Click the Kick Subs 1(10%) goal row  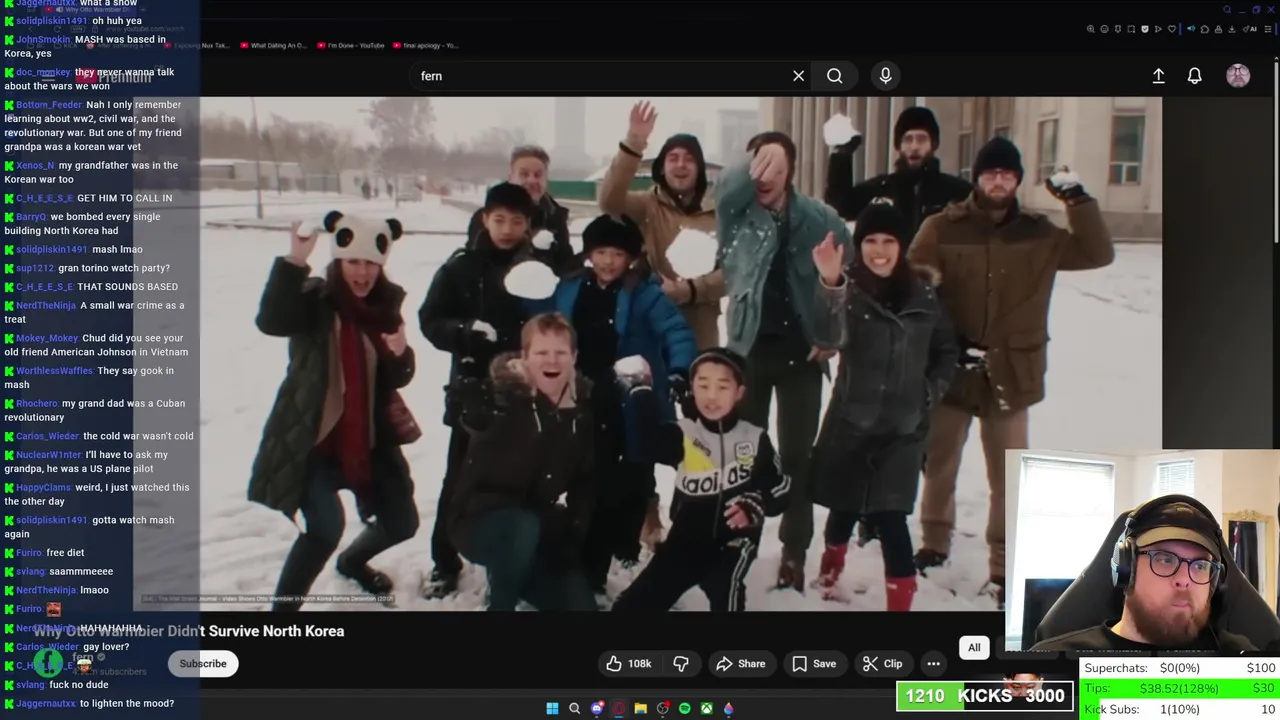[x=1180, y=709]
